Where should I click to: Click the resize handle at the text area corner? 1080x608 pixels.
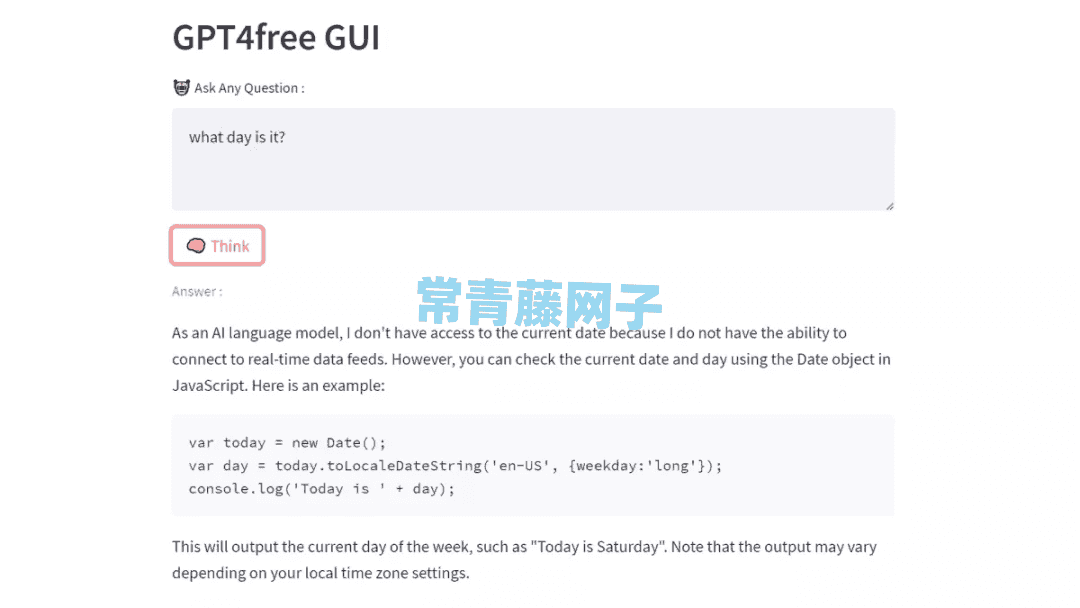pos(889,206)
